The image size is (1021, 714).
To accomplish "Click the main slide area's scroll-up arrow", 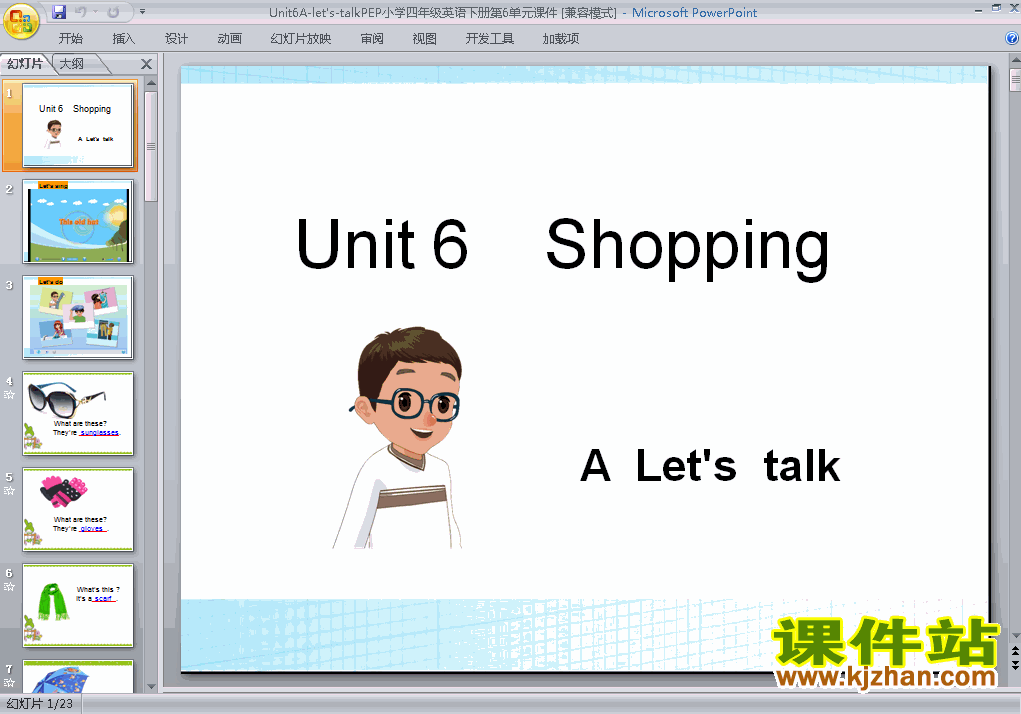I will (1015, 61).
